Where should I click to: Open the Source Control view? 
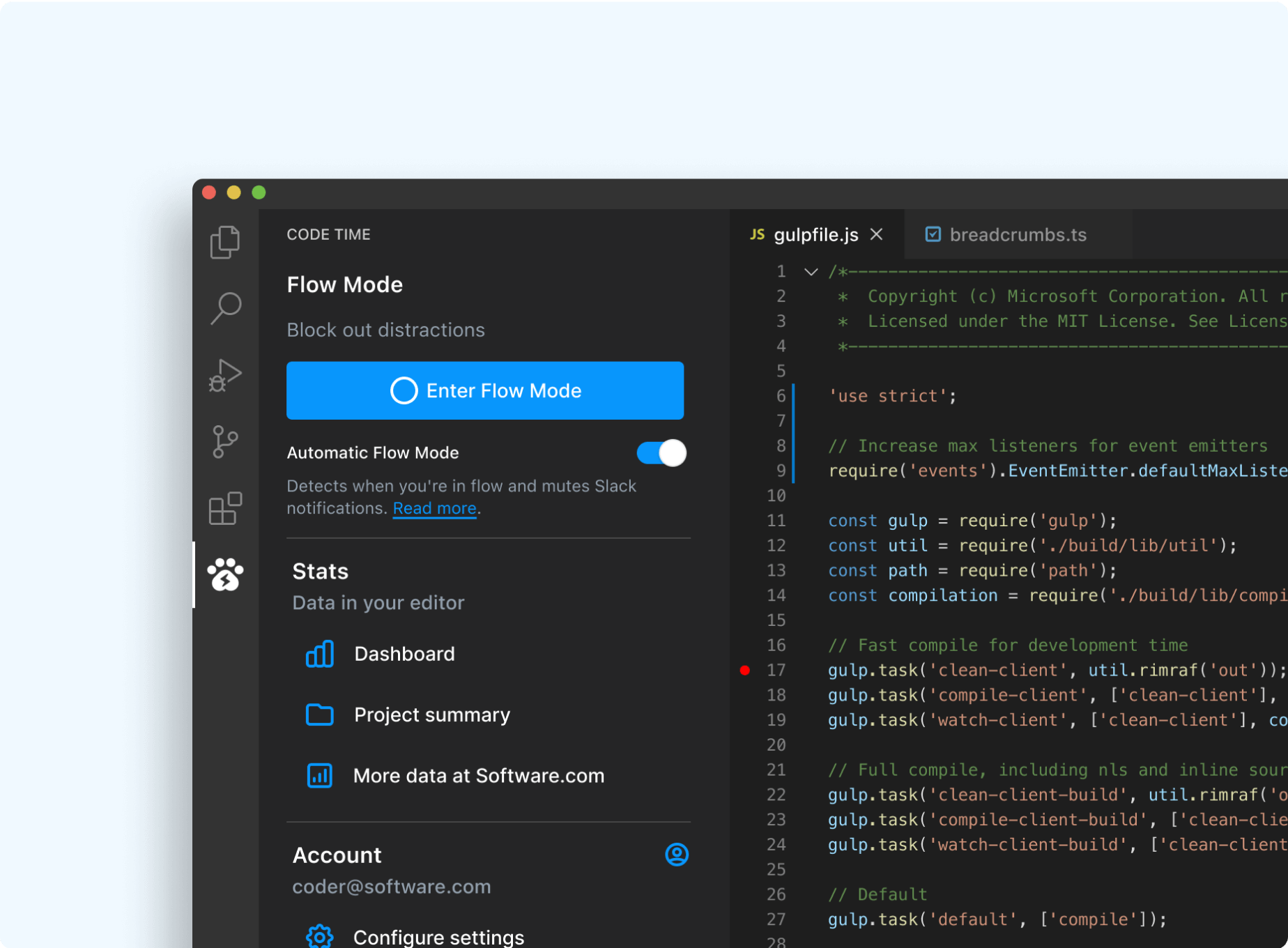point(224,443)
